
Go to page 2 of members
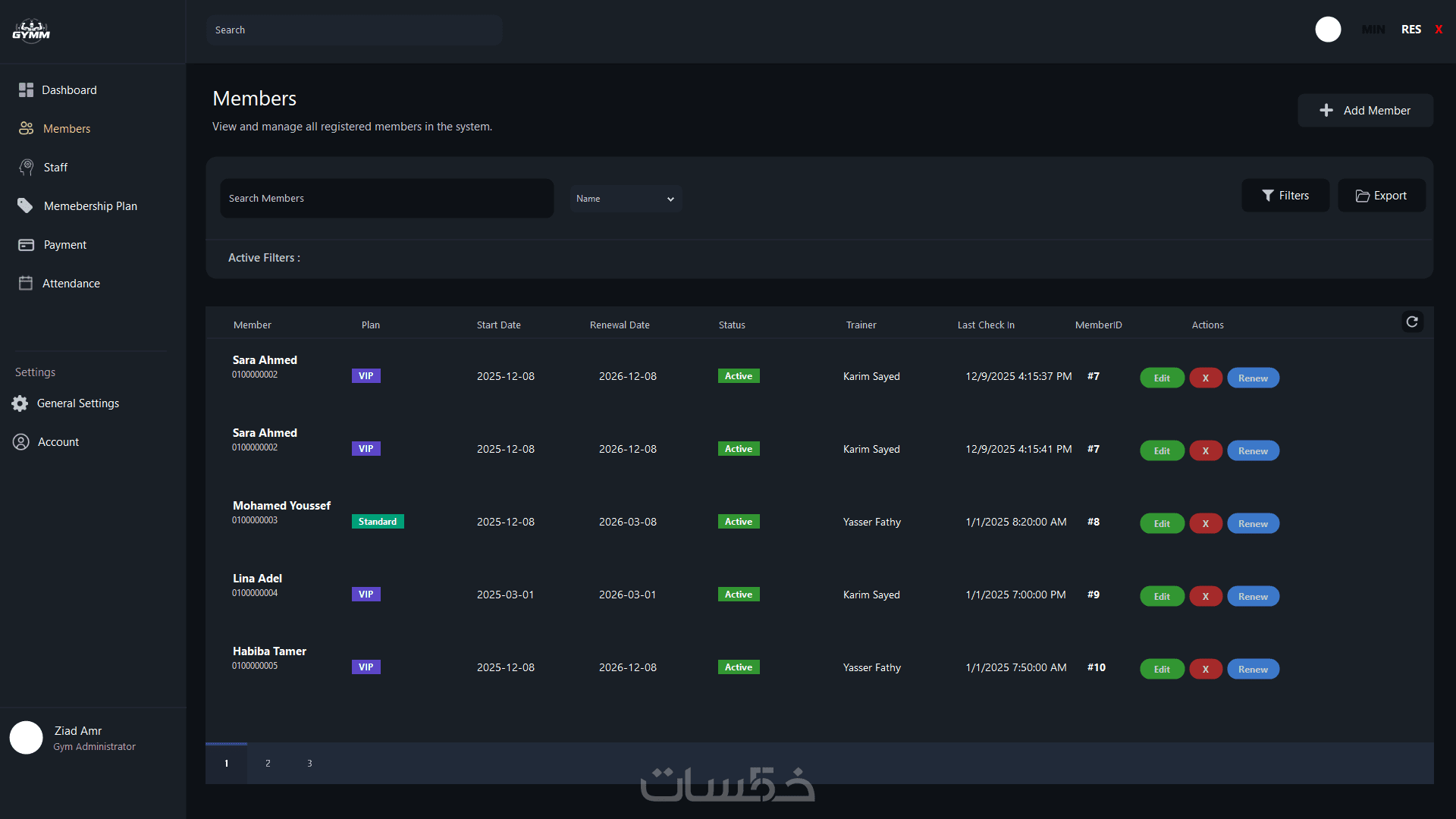click(268, 764)
